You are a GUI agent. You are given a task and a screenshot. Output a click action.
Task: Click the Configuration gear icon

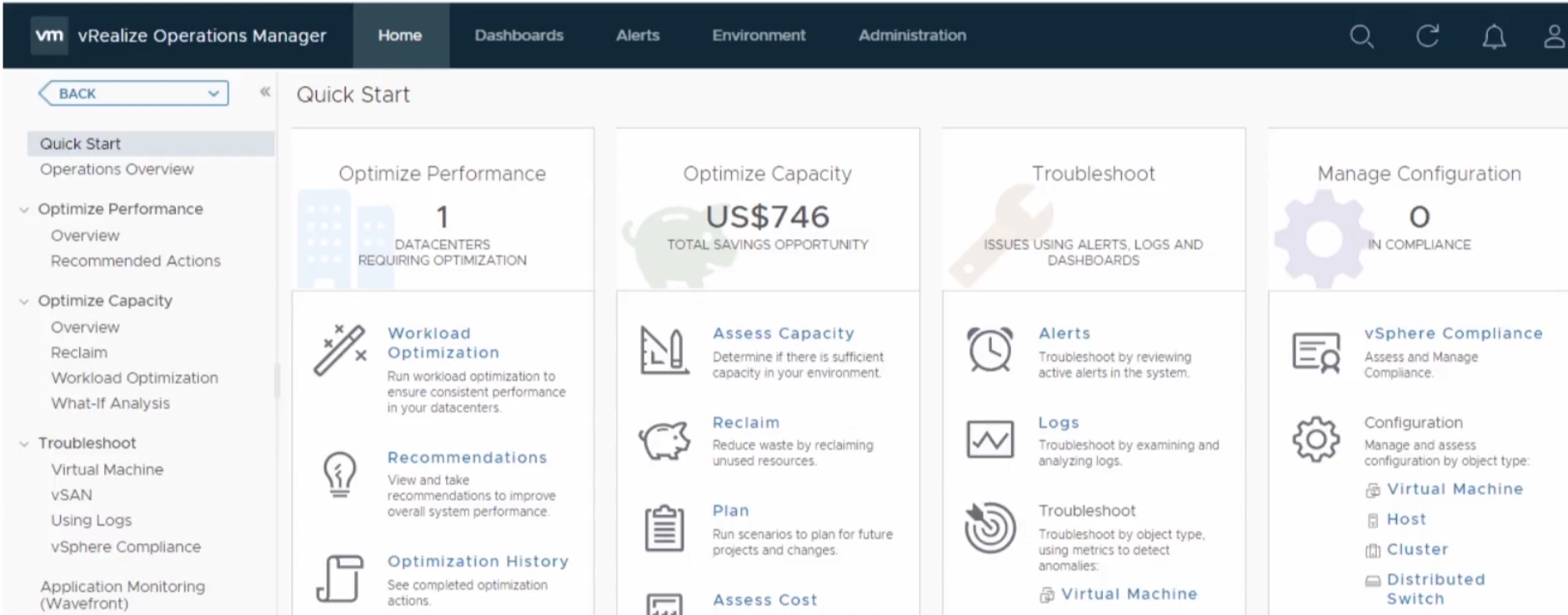click(x=1316, y=439)
